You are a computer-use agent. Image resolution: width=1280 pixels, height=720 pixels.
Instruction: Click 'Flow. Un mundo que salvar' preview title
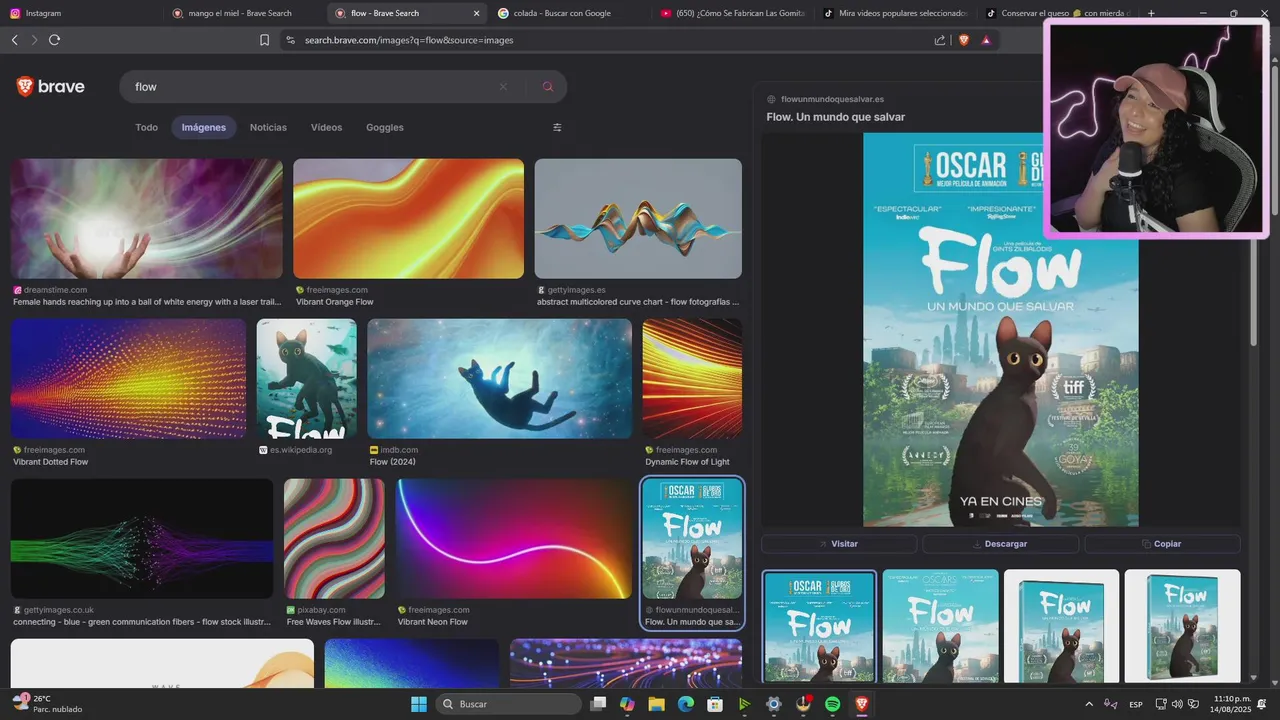point(835,117)
